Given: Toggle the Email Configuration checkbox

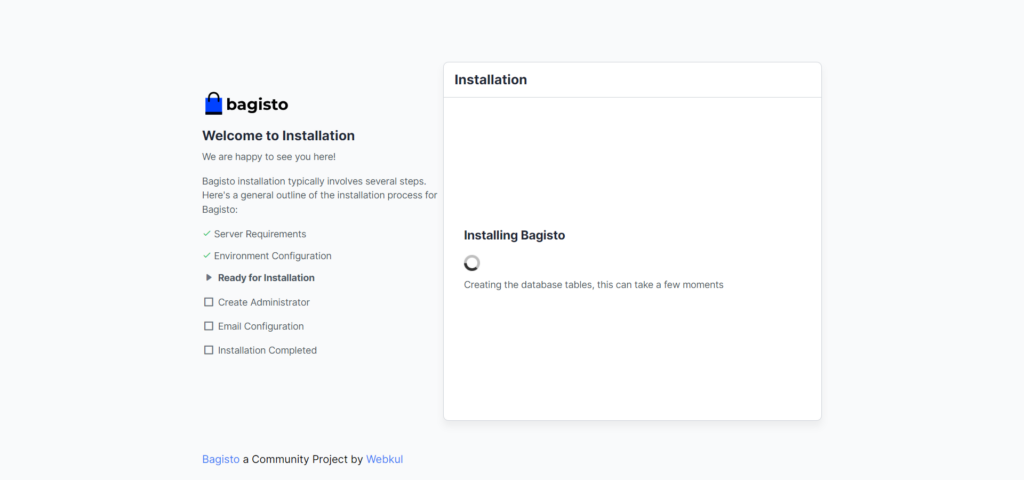Looking at the screenshot, I should click(x=209, y=326).
